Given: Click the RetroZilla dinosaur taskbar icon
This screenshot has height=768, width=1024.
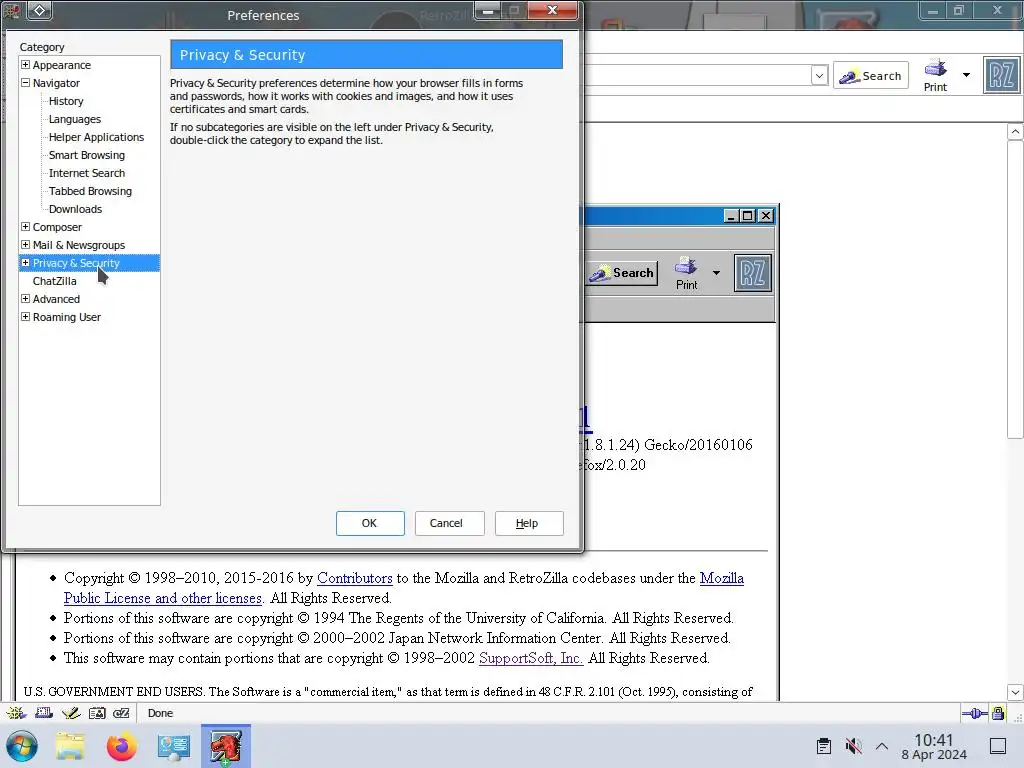Looking at the screenshot, I should 225,746.
